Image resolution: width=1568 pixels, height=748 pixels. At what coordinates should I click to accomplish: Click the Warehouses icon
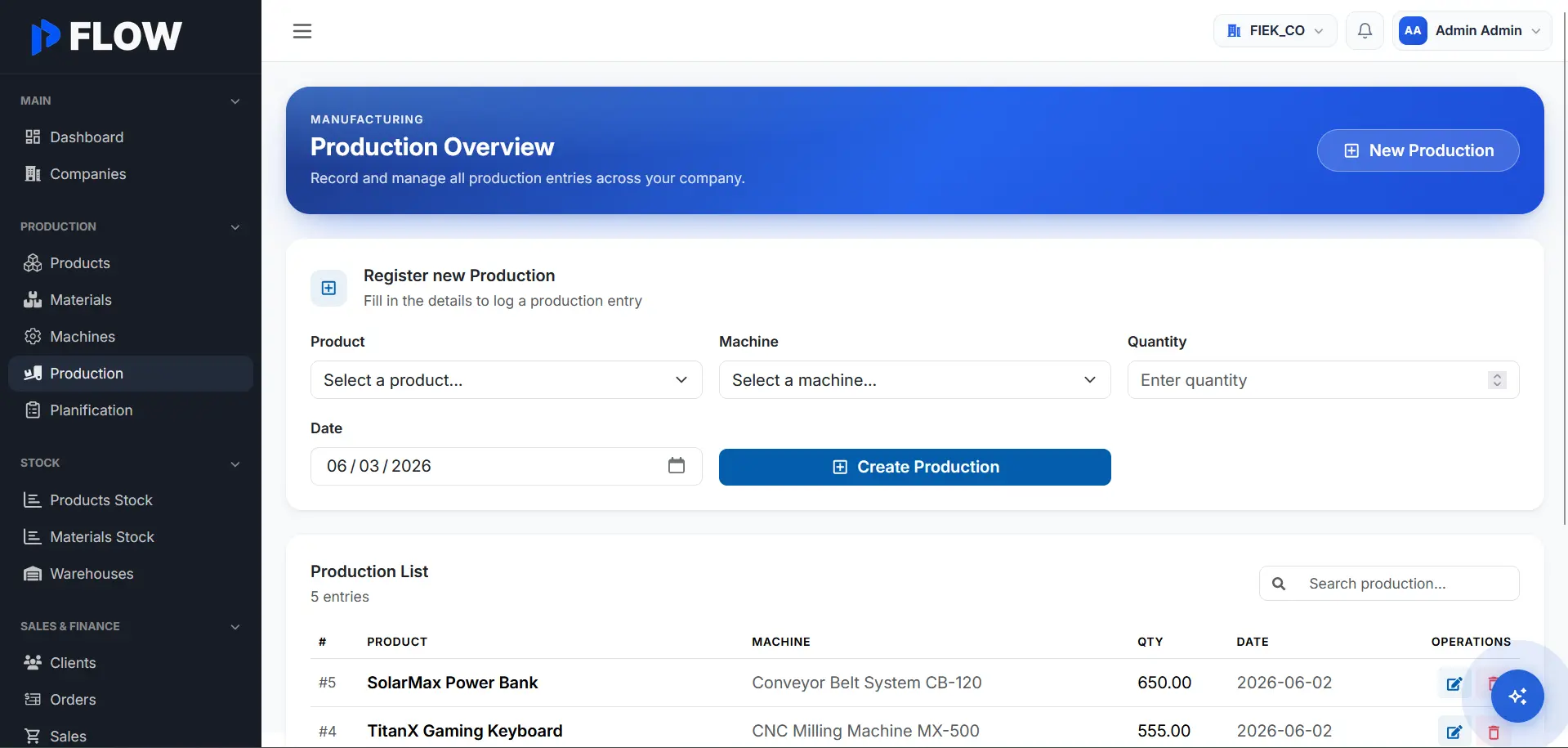tap(33, 573)
